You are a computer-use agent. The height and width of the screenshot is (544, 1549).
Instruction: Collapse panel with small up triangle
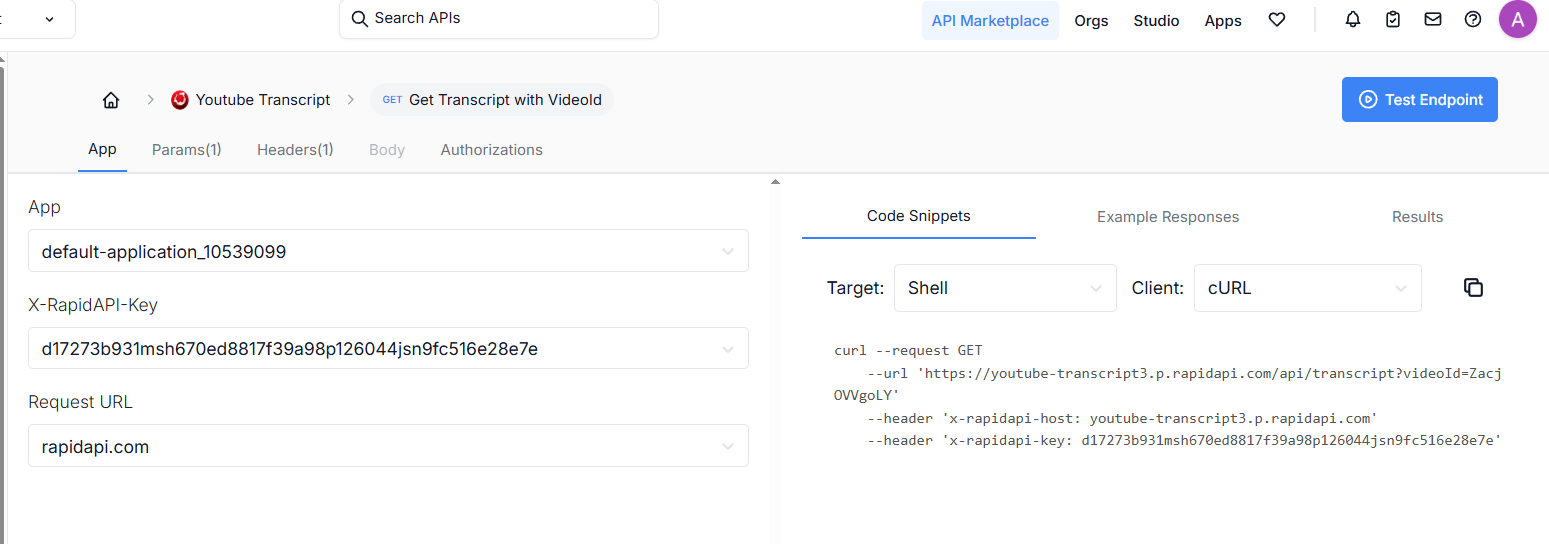tap(775, 182)
